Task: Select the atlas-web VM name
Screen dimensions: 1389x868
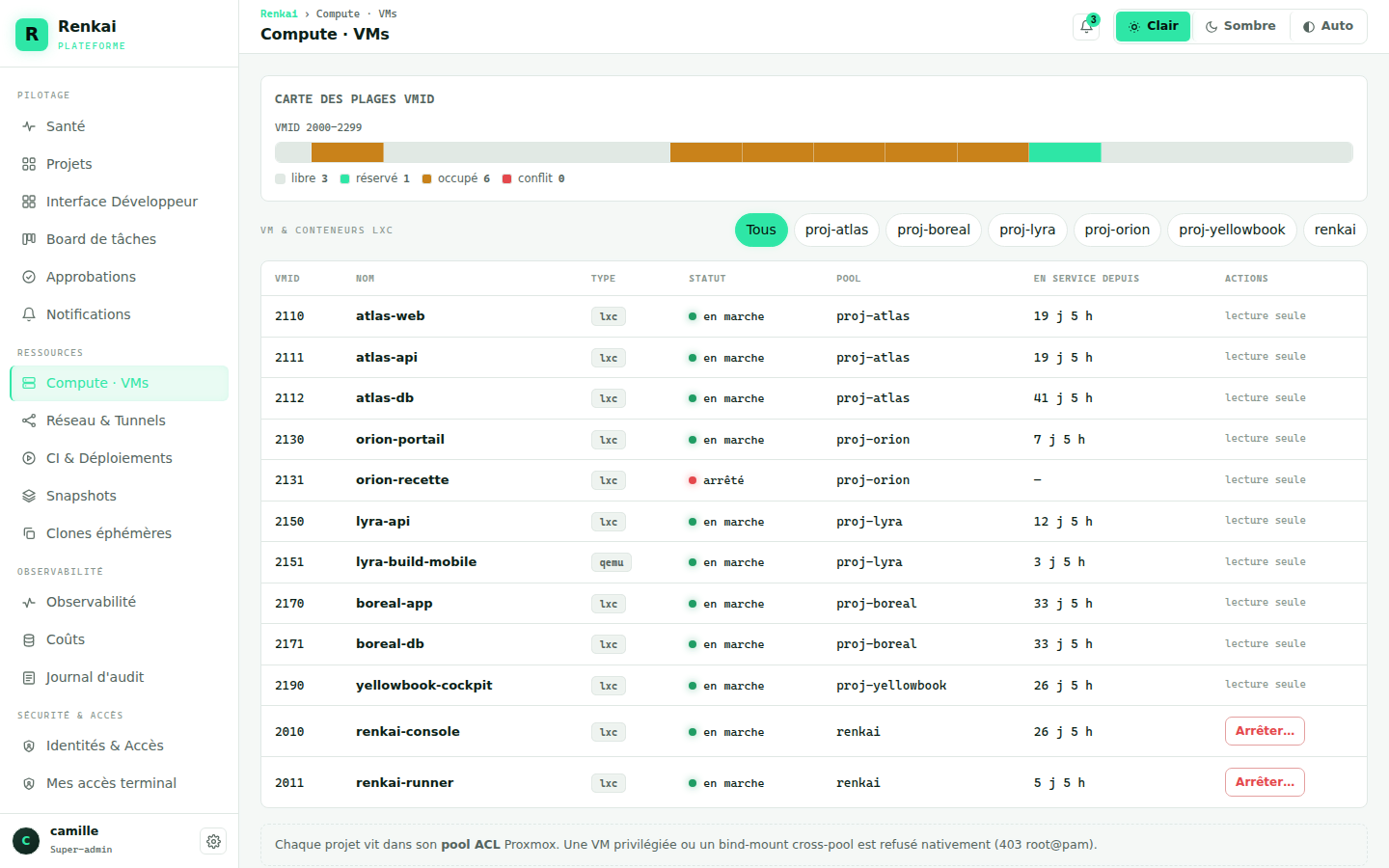Action: 390,316
